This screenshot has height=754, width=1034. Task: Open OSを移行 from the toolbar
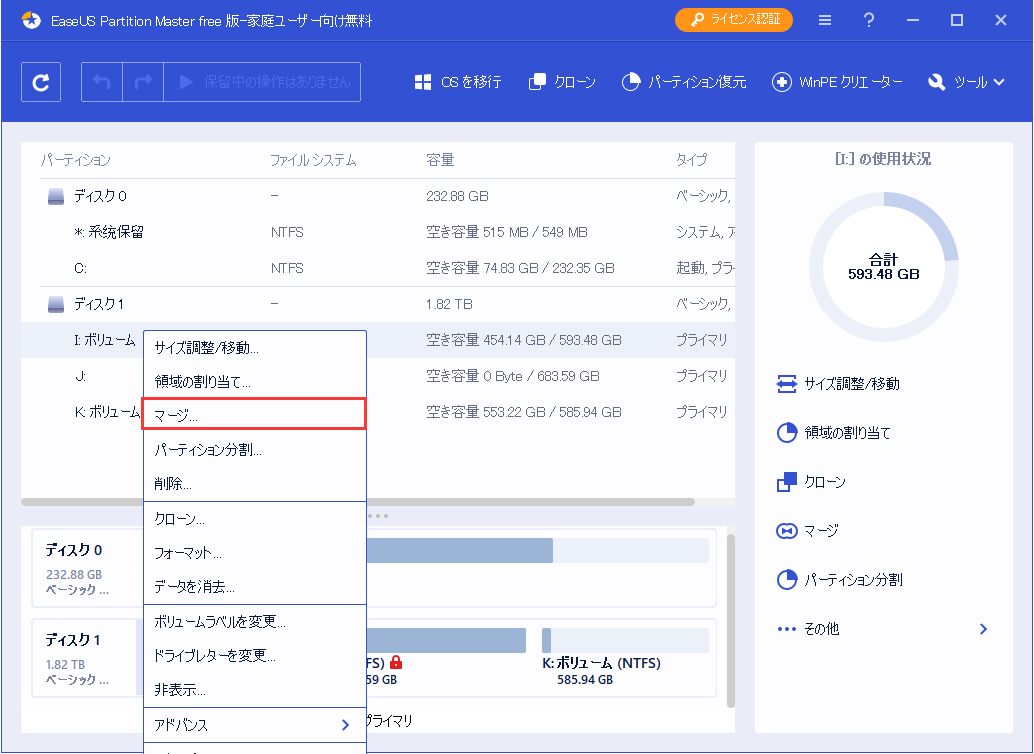click(458, 82)
